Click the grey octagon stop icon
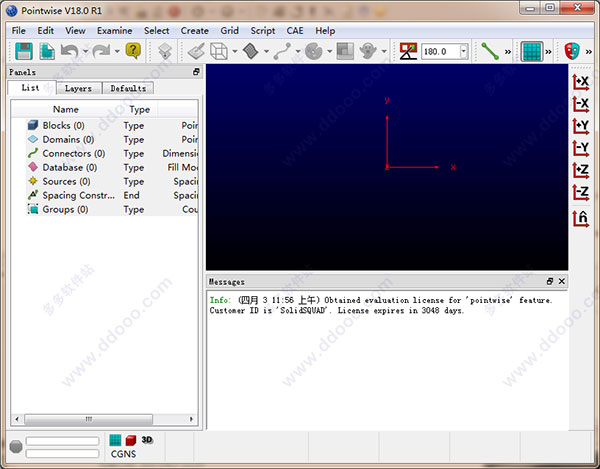Viewport: 600px width, 469px height. (16, 446)
